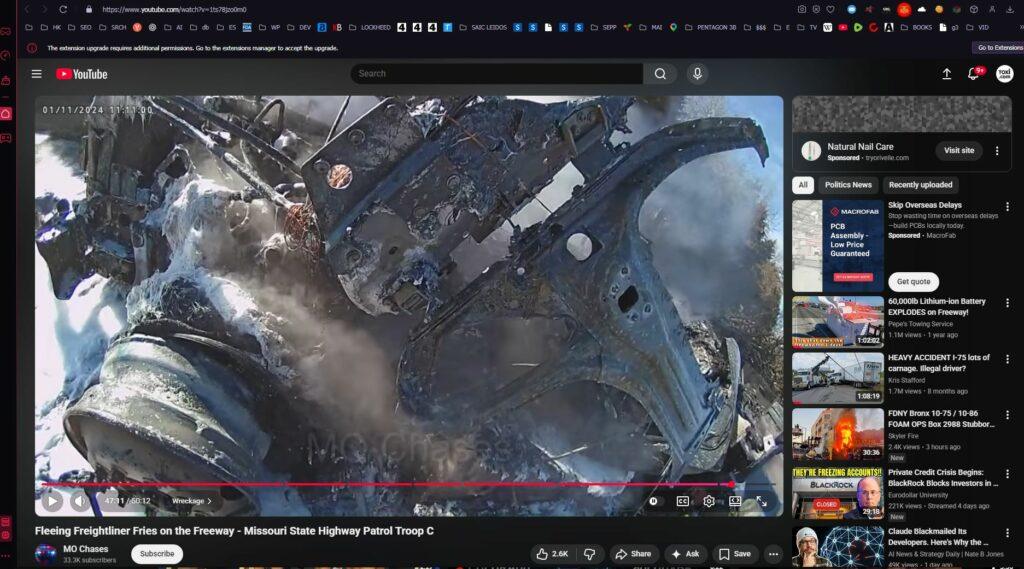Enter fullscreen mode in the player
The height and width of the screenshot is (569, 1024).
pos(761,501)
